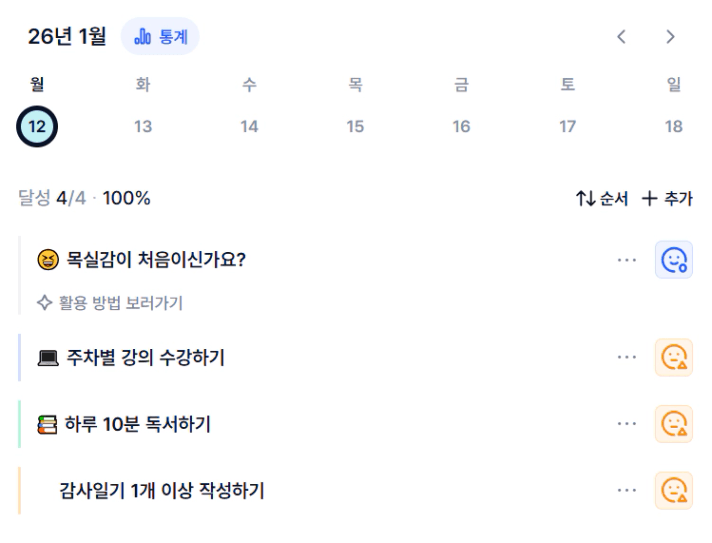
Task: Click the 순서 sort order button
Action: tap(602, 198)
